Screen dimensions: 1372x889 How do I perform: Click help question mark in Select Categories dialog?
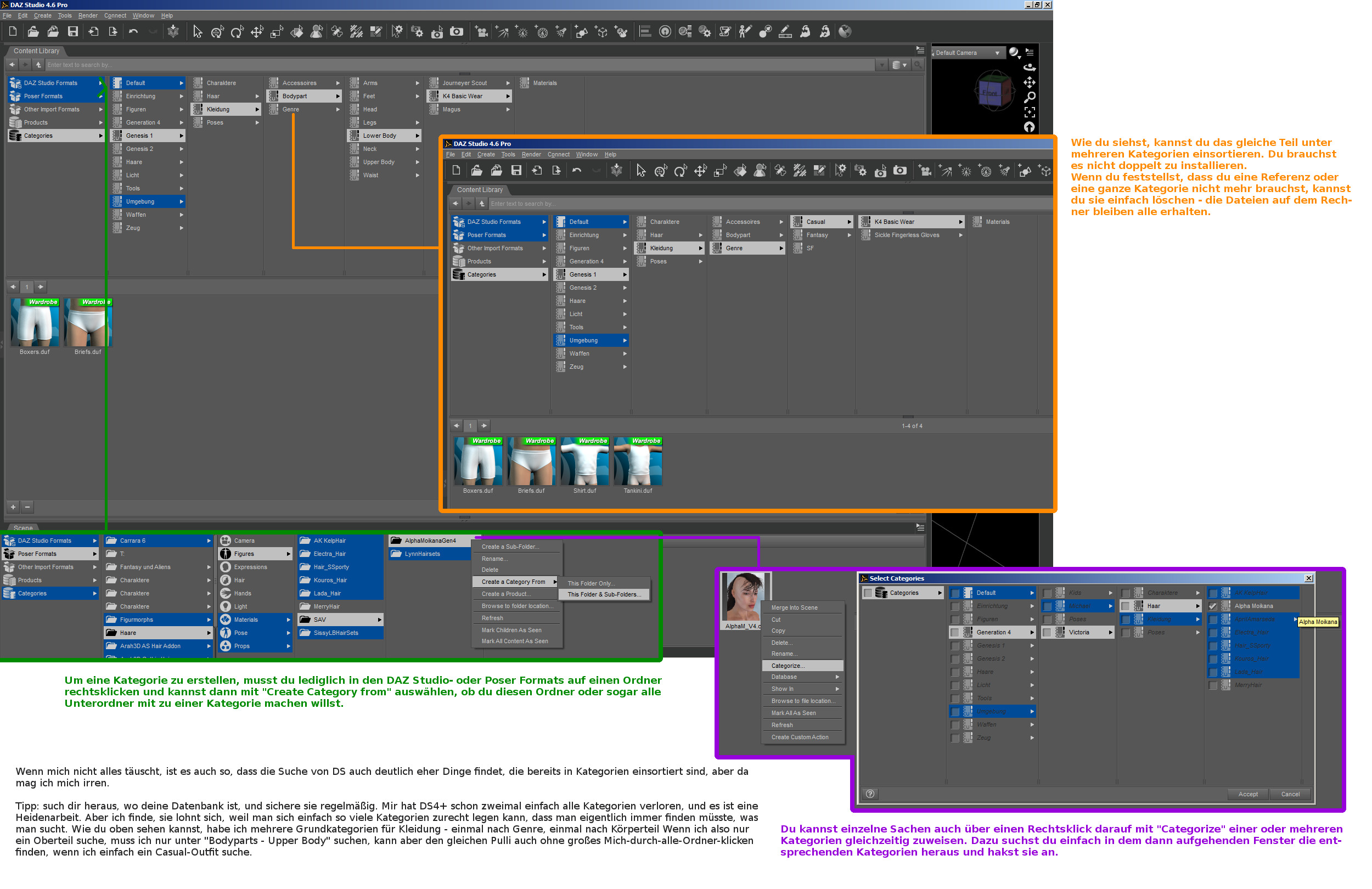[x=870, y=794]
